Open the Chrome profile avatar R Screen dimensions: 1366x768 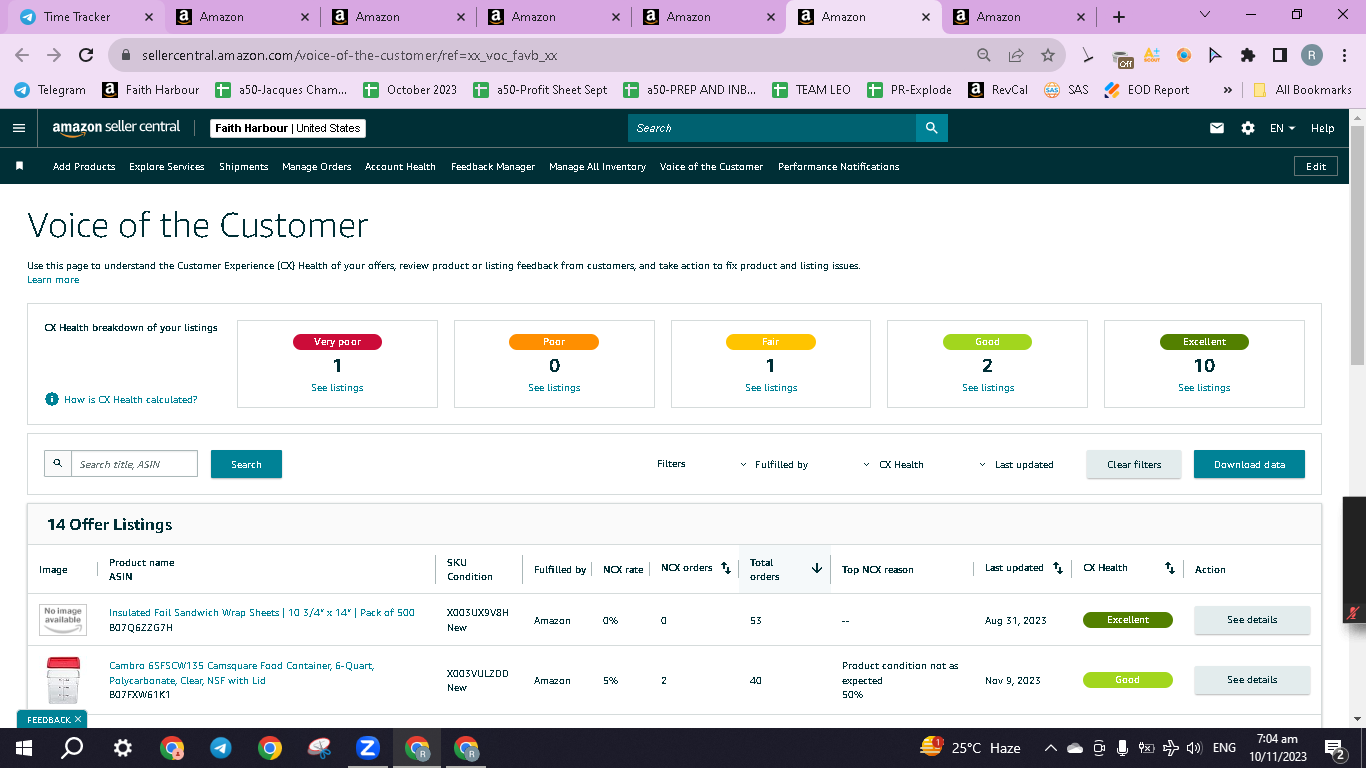point(1311,56)
